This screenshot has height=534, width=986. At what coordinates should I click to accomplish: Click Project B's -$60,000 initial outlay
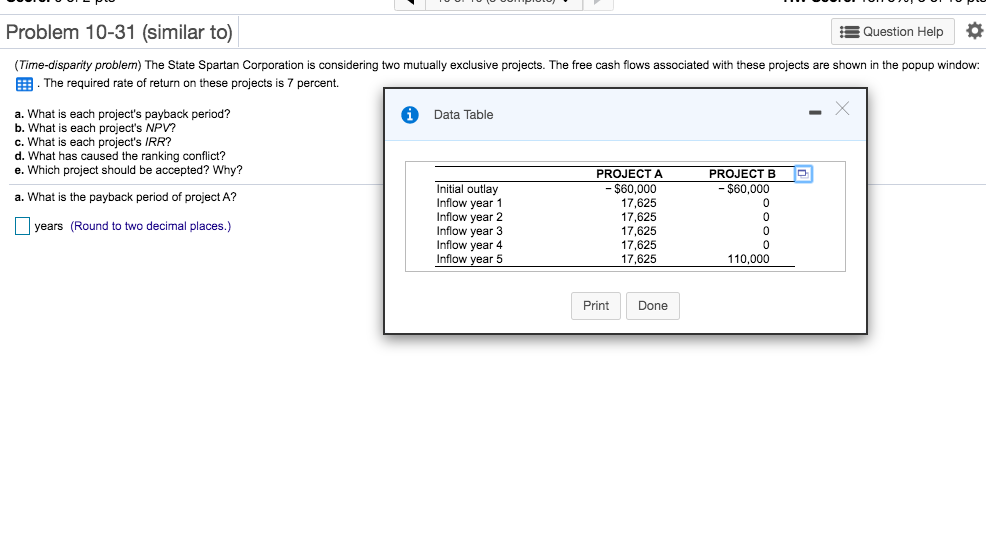point(744,189)
